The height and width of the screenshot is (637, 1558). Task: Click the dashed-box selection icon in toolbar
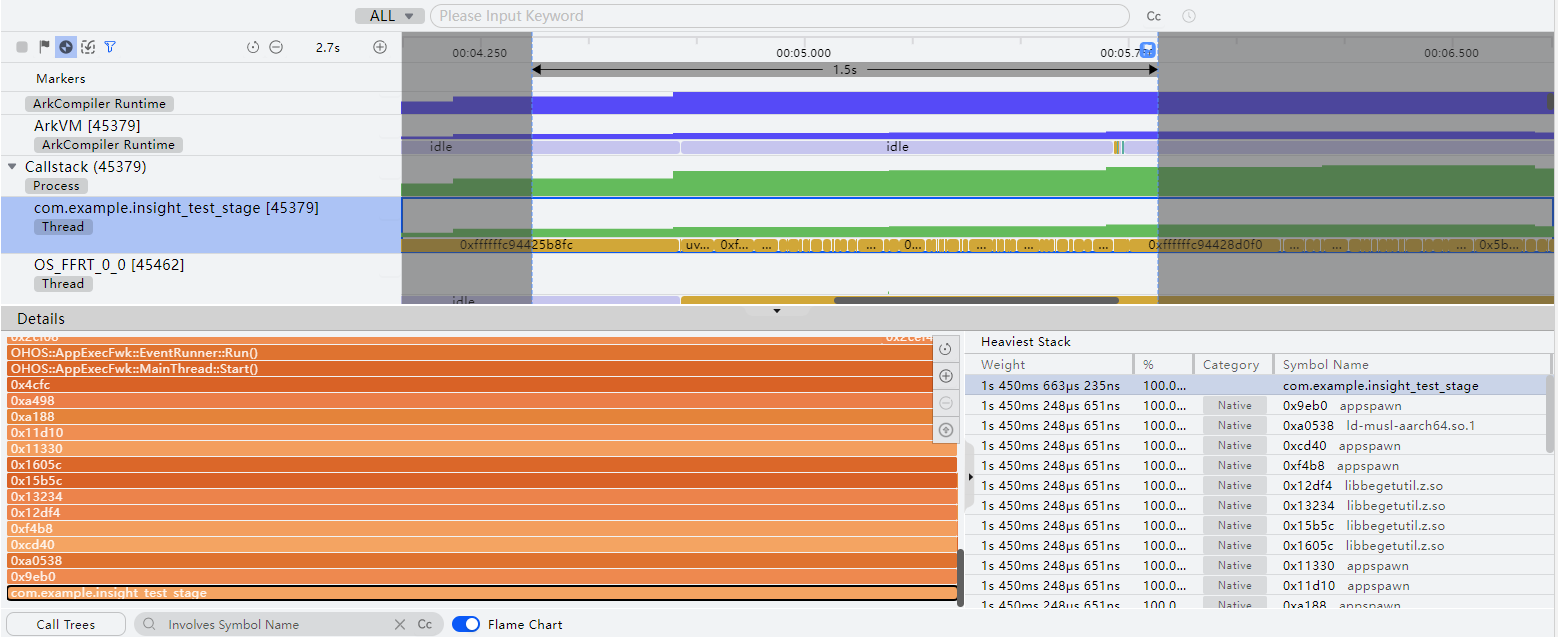coord(88,47)
